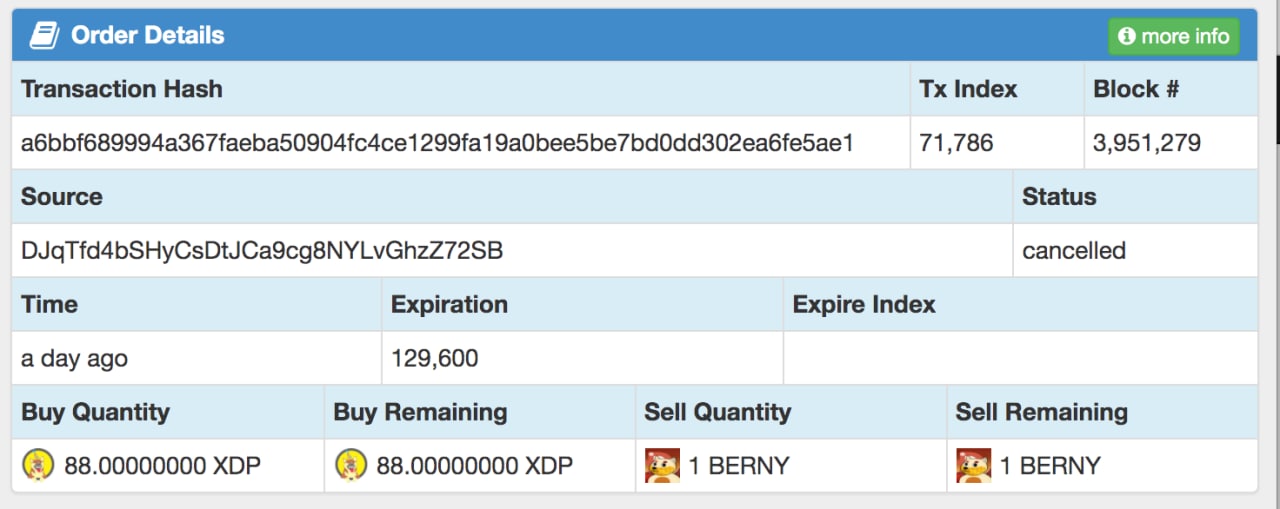
Task: Click the 1 BERNY Sell Quantity value
Action: (739, 466)
